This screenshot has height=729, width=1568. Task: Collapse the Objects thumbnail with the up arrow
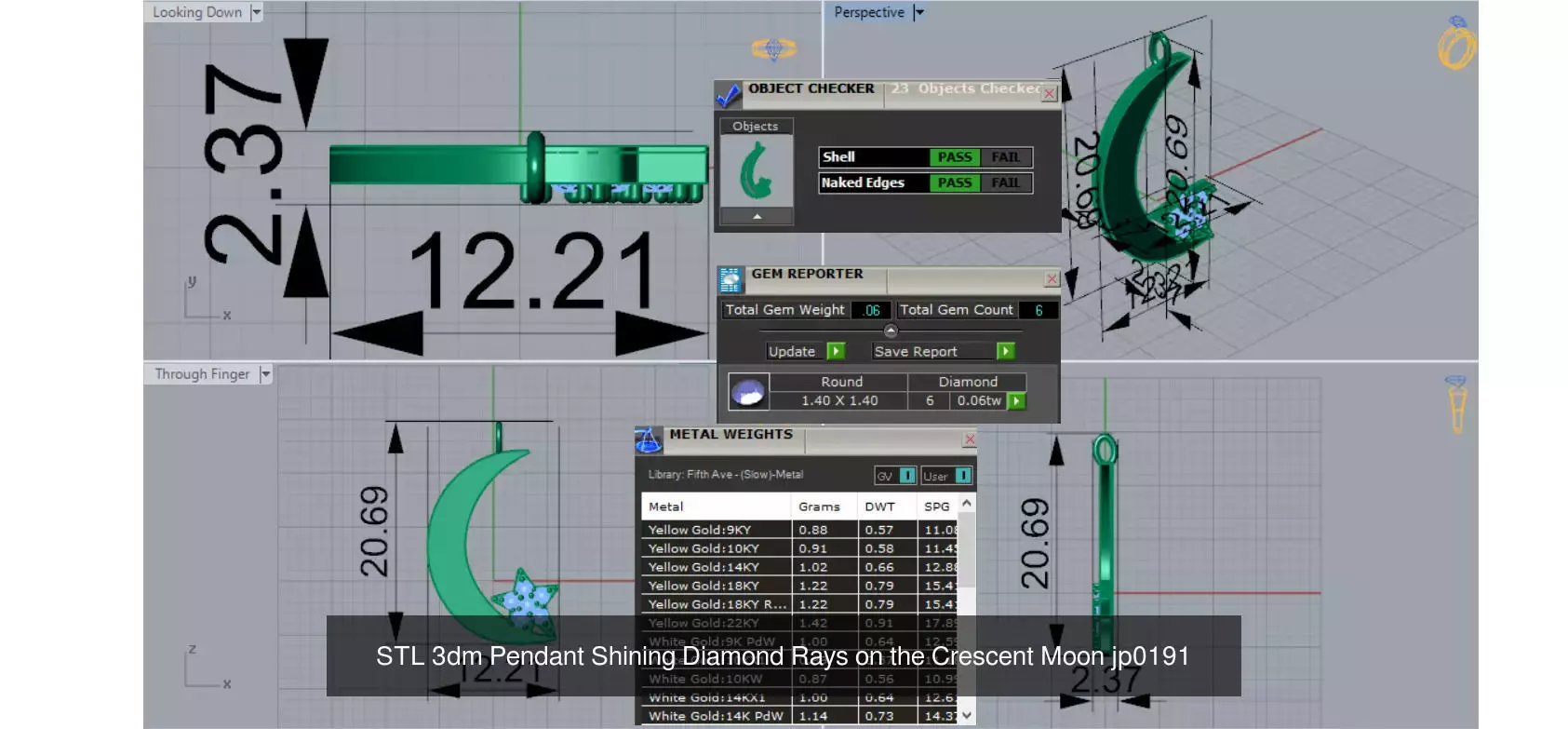coord(757,216)
